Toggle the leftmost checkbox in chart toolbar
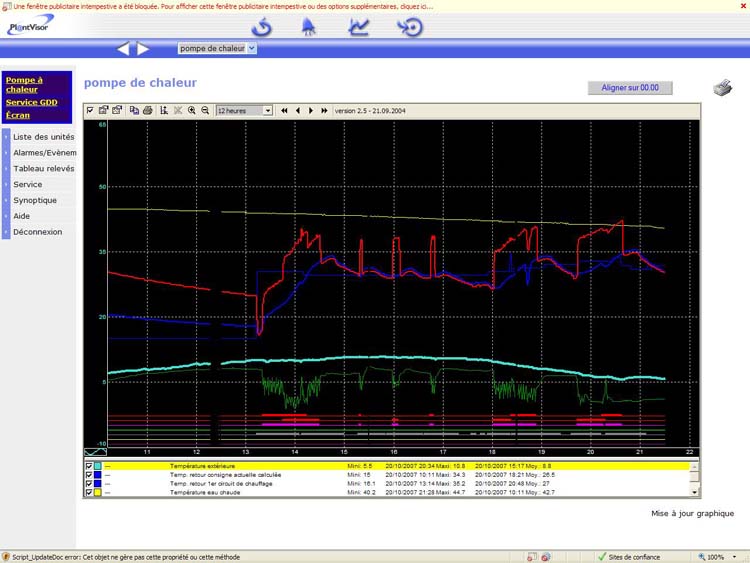The height and width of the screenshot is (563, 750). coord(90,110)
